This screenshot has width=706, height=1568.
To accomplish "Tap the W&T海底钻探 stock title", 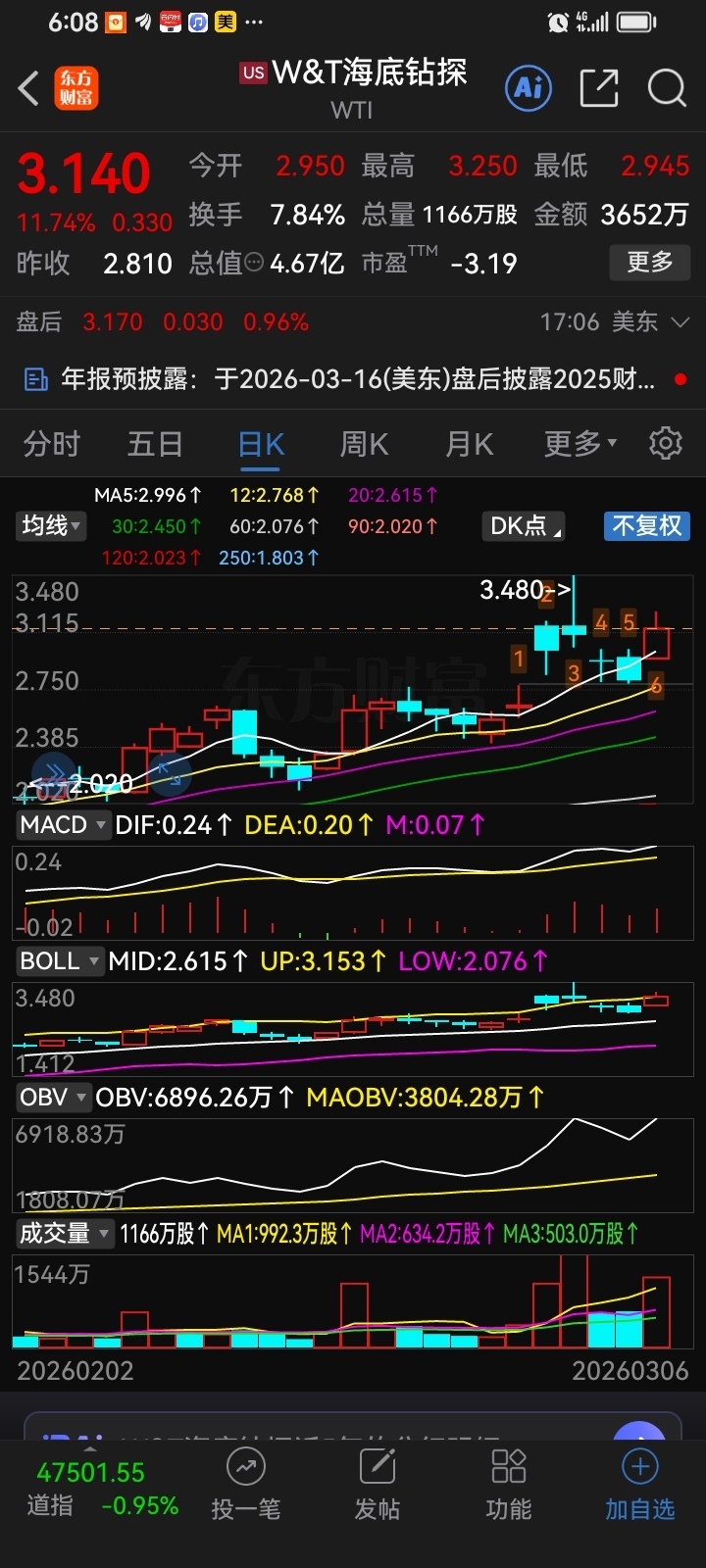I will pos(370,73).
